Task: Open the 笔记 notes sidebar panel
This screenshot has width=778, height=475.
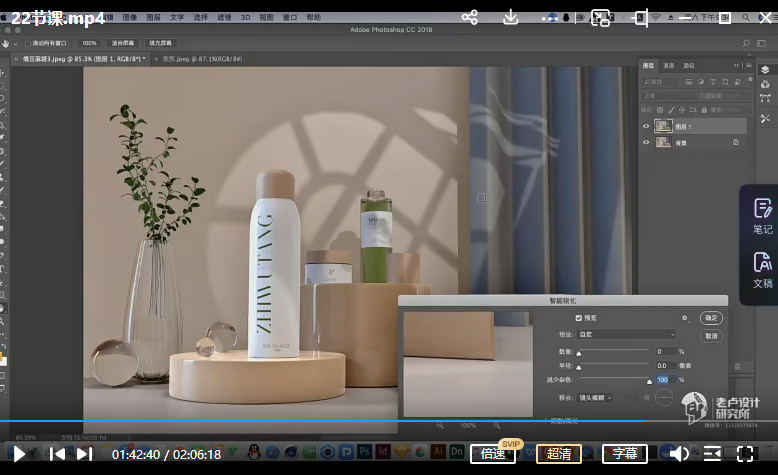Action: pos(762,215)
